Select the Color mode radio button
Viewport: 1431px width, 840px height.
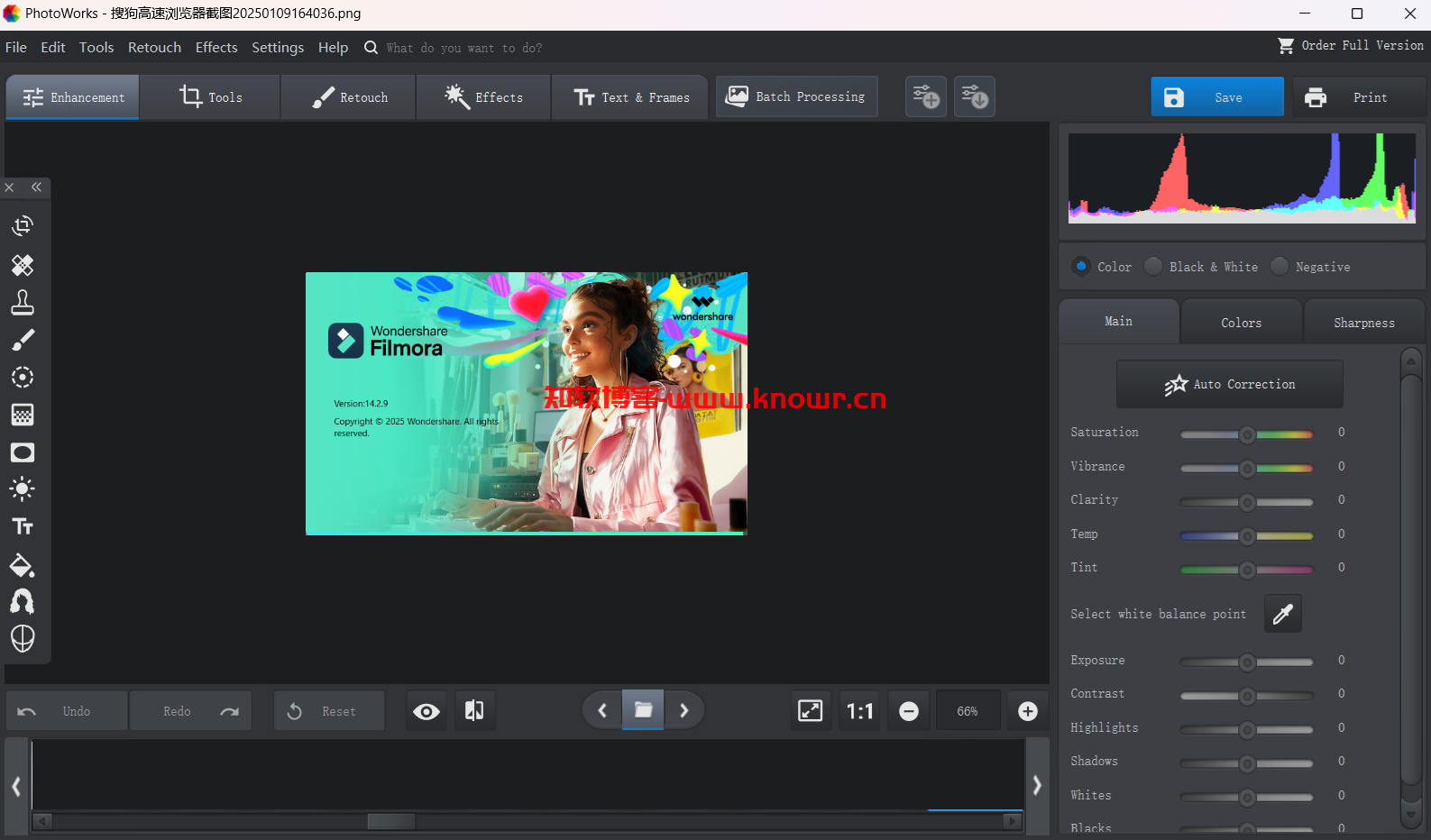pos(1081,266)
